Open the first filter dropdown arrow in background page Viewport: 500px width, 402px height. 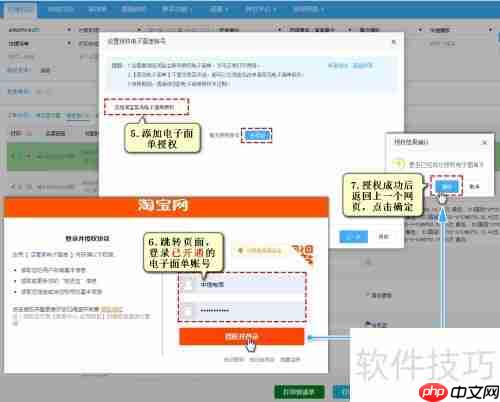tap(69, 30)
